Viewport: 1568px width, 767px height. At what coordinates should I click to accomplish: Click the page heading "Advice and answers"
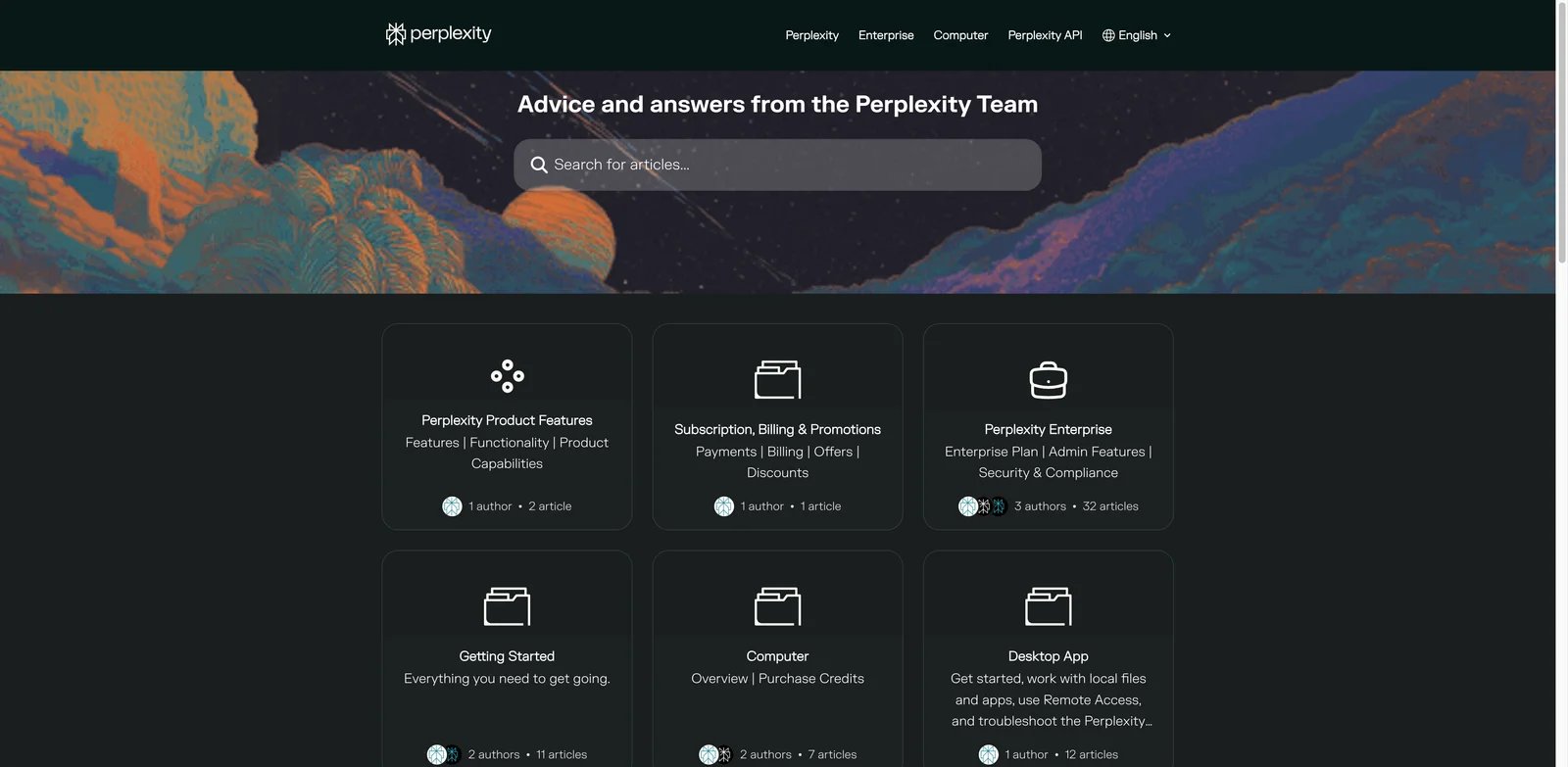coord(777,104)
